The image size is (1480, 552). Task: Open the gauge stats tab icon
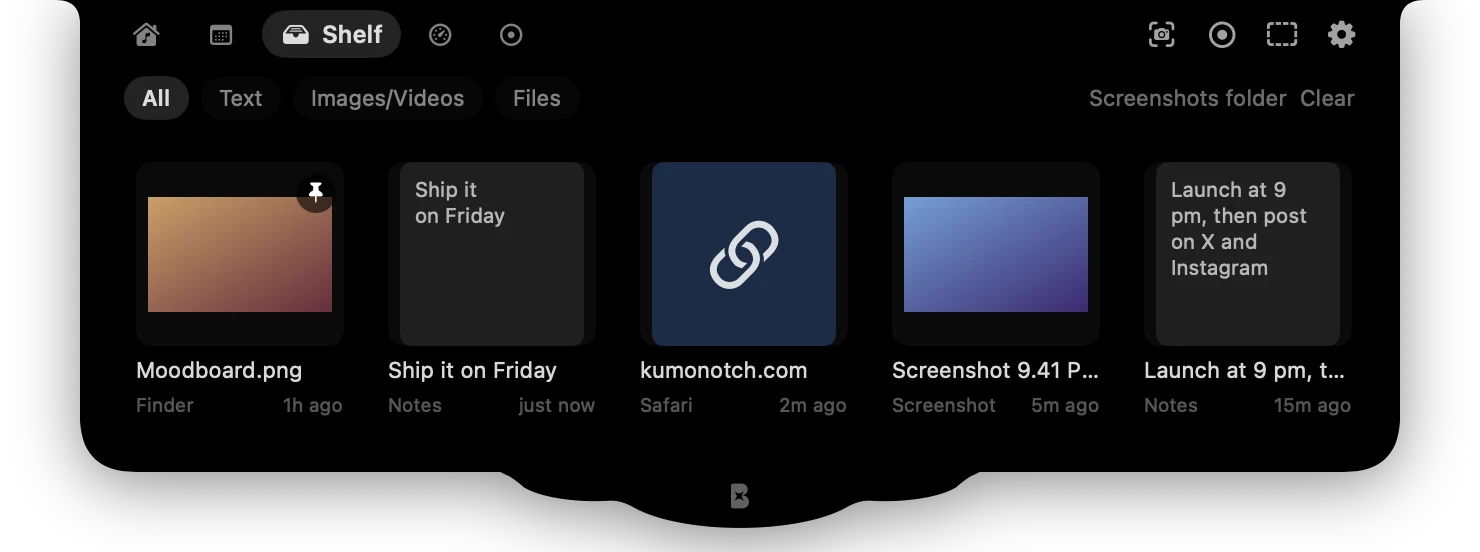[440, 35]
